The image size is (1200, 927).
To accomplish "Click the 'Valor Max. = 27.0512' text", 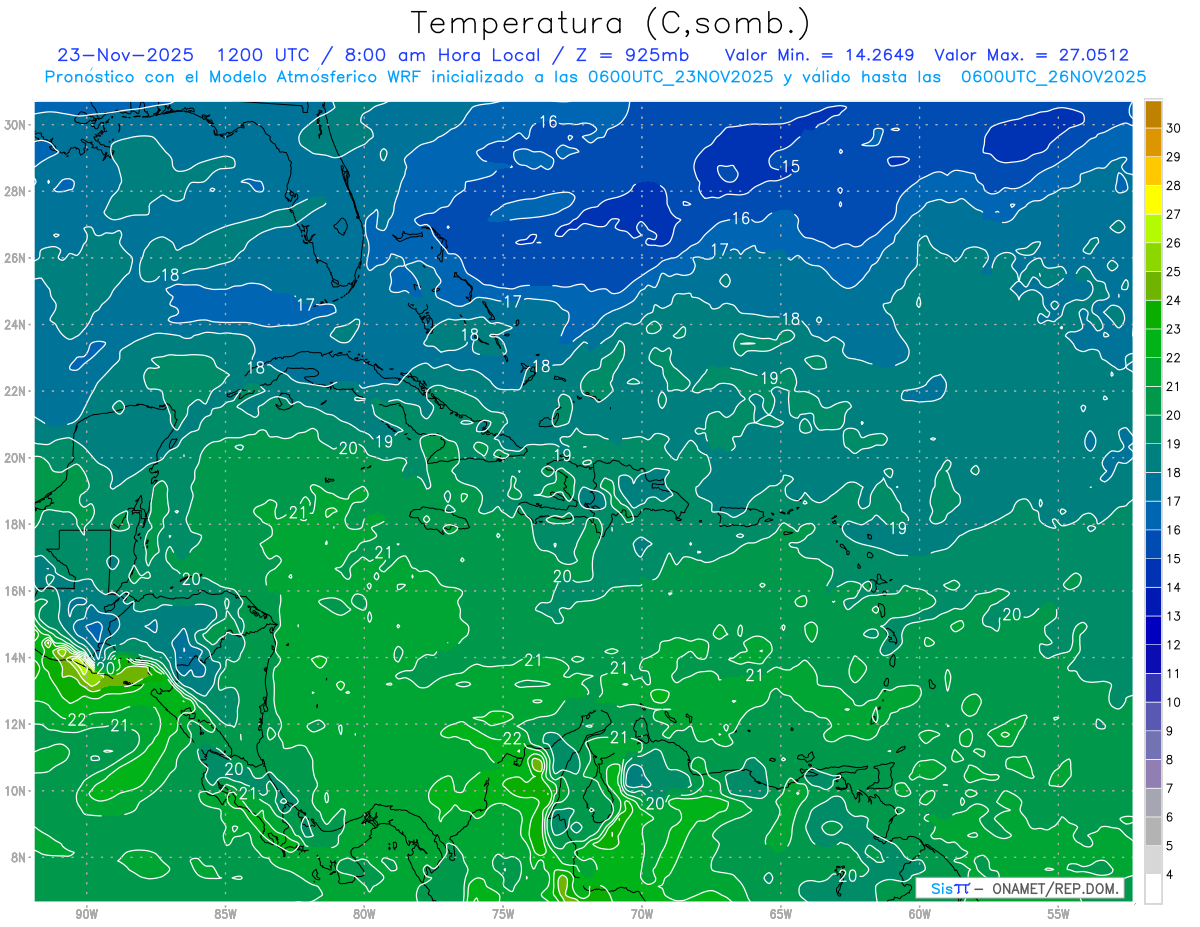I will click(x=1032, y=55).
